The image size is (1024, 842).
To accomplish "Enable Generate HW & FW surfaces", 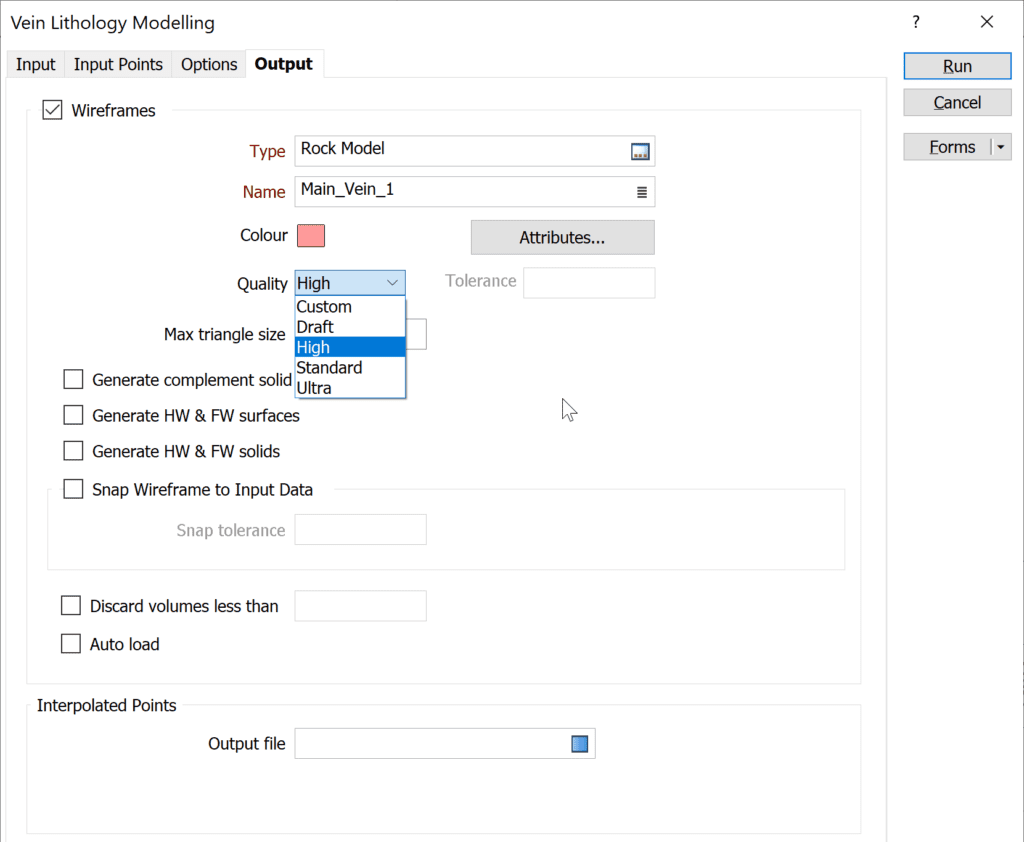I will (73, 415).
